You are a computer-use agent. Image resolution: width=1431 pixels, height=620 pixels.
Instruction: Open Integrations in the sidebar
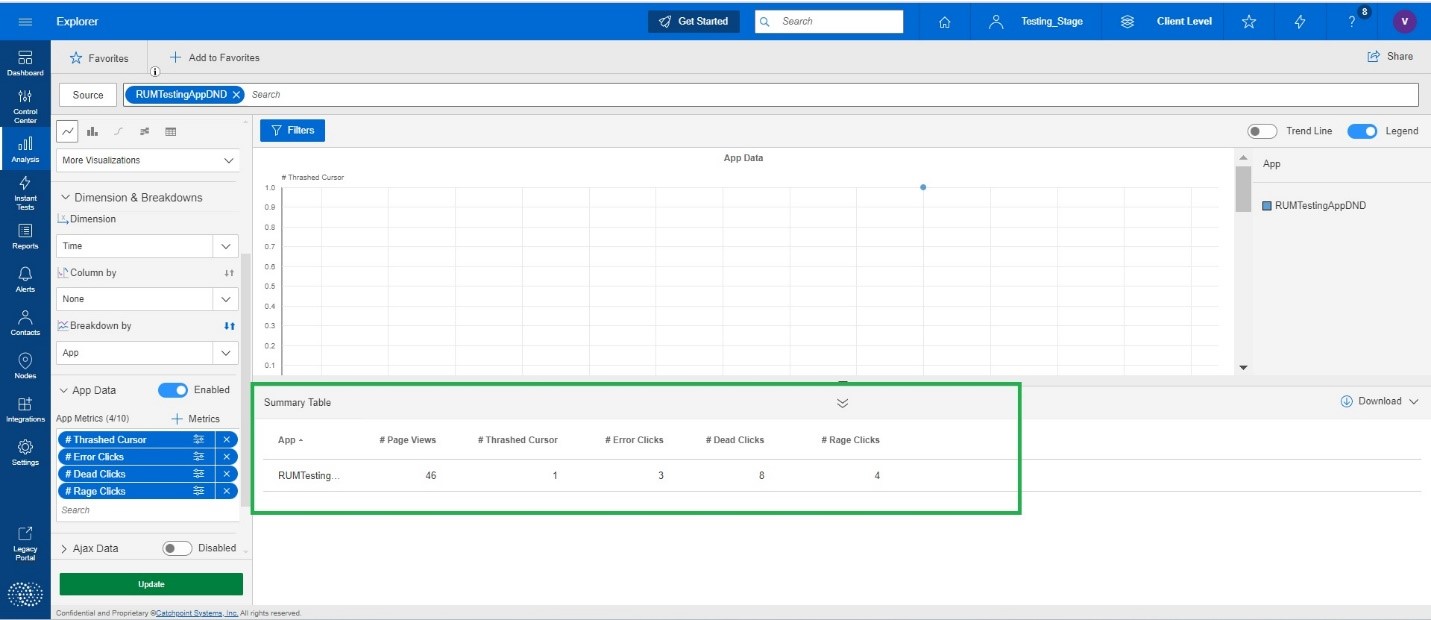click(x=25, y=409)
